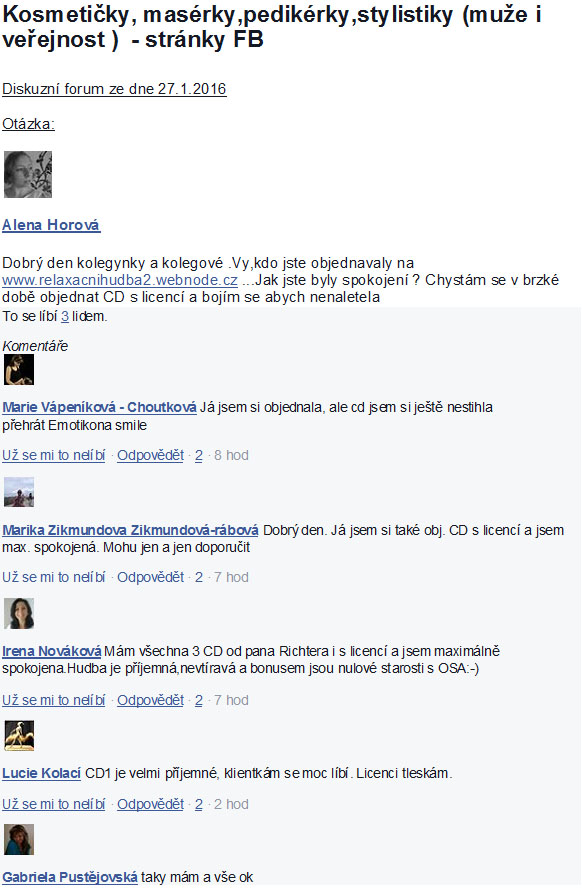Open Irena Nováková name link
The height and width of the screenshot is (895, 582).
click(x=51, y=651)
